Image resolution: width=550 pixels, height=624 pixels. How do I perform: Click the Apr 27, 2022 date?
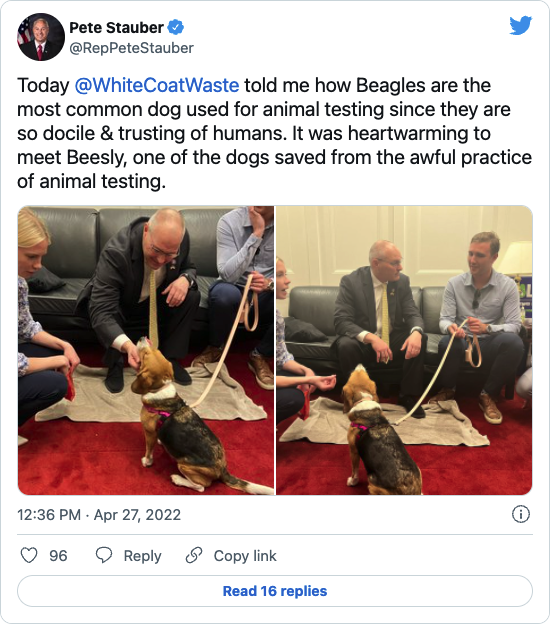click(137, 515)
